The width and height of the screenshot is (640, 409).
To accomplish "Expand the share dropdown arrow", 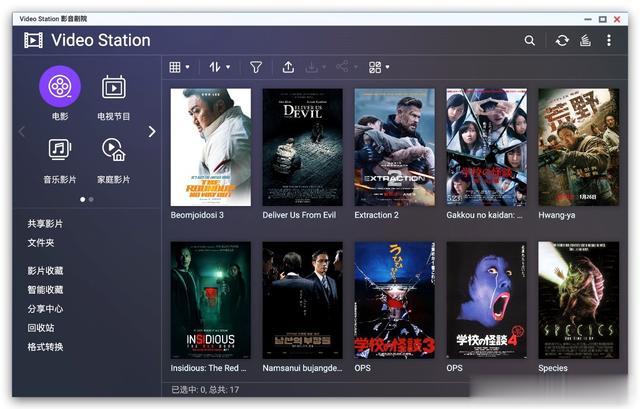I will (356, 67).
